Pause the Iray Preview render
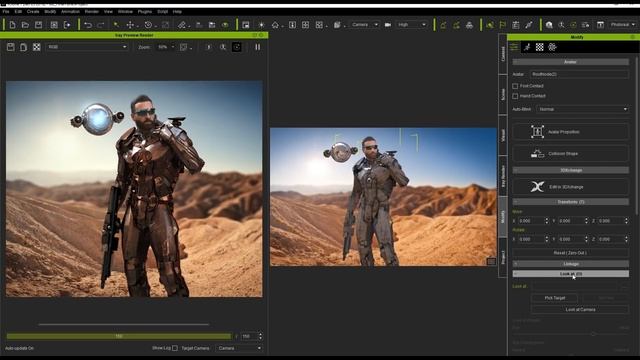The height and width of the screenshot is (360, 640). [258, 47]
